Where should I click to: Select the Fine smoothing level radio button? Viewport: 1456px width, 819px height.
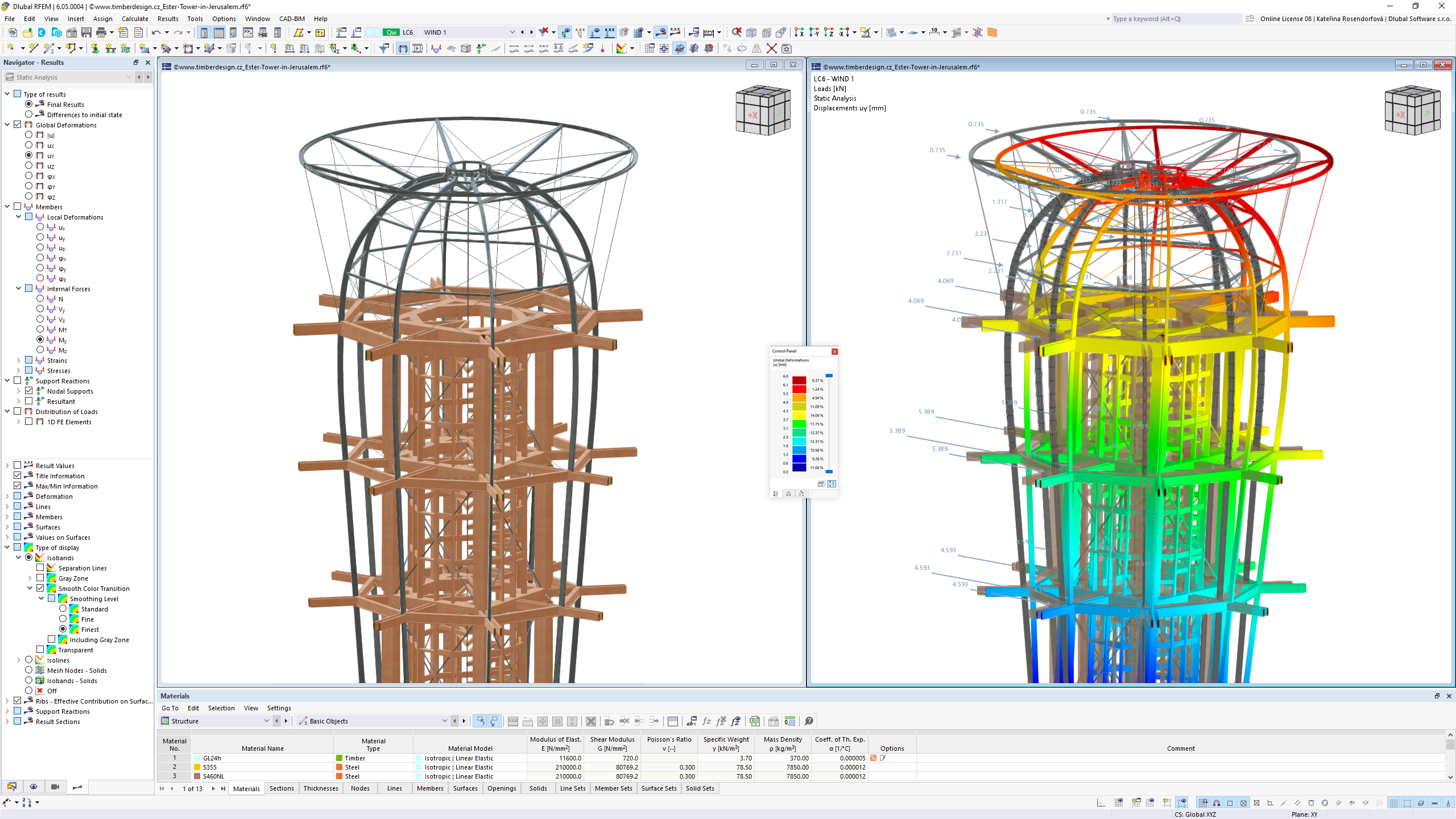tap(63, 619)
